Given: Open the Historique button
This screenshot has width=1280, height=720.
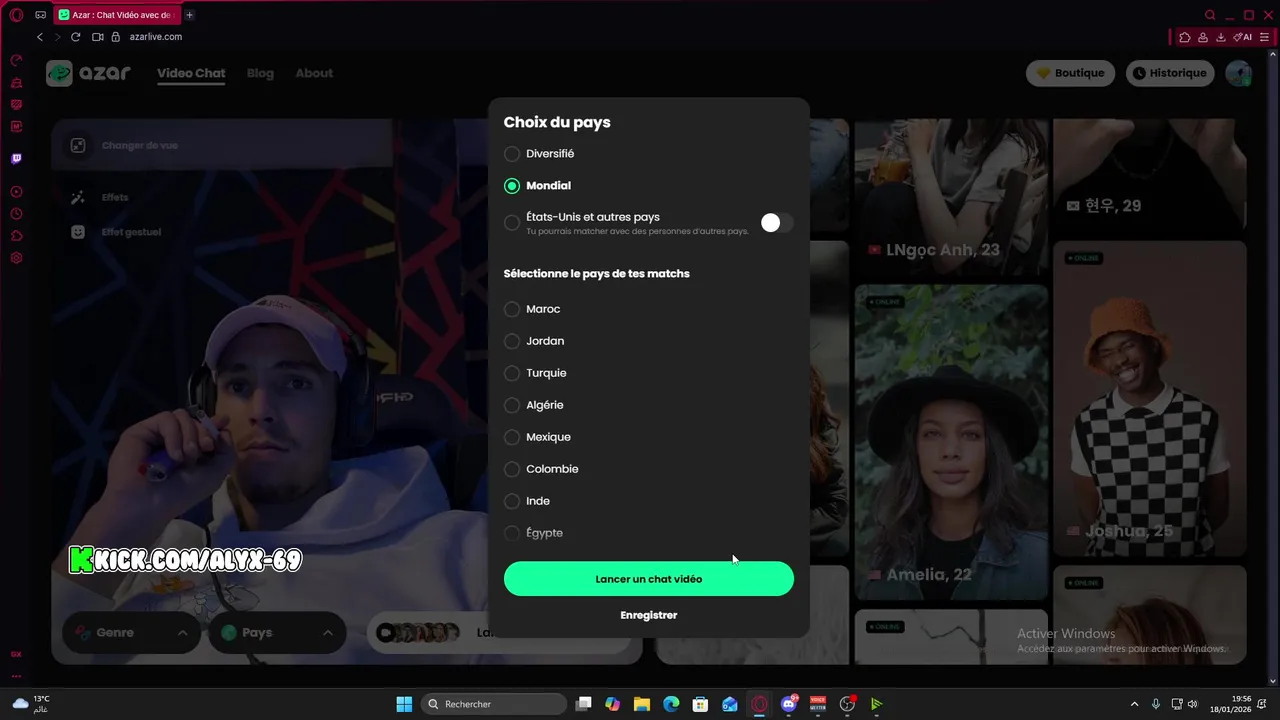Looking at the screenshot, I should pos(1169,73).
